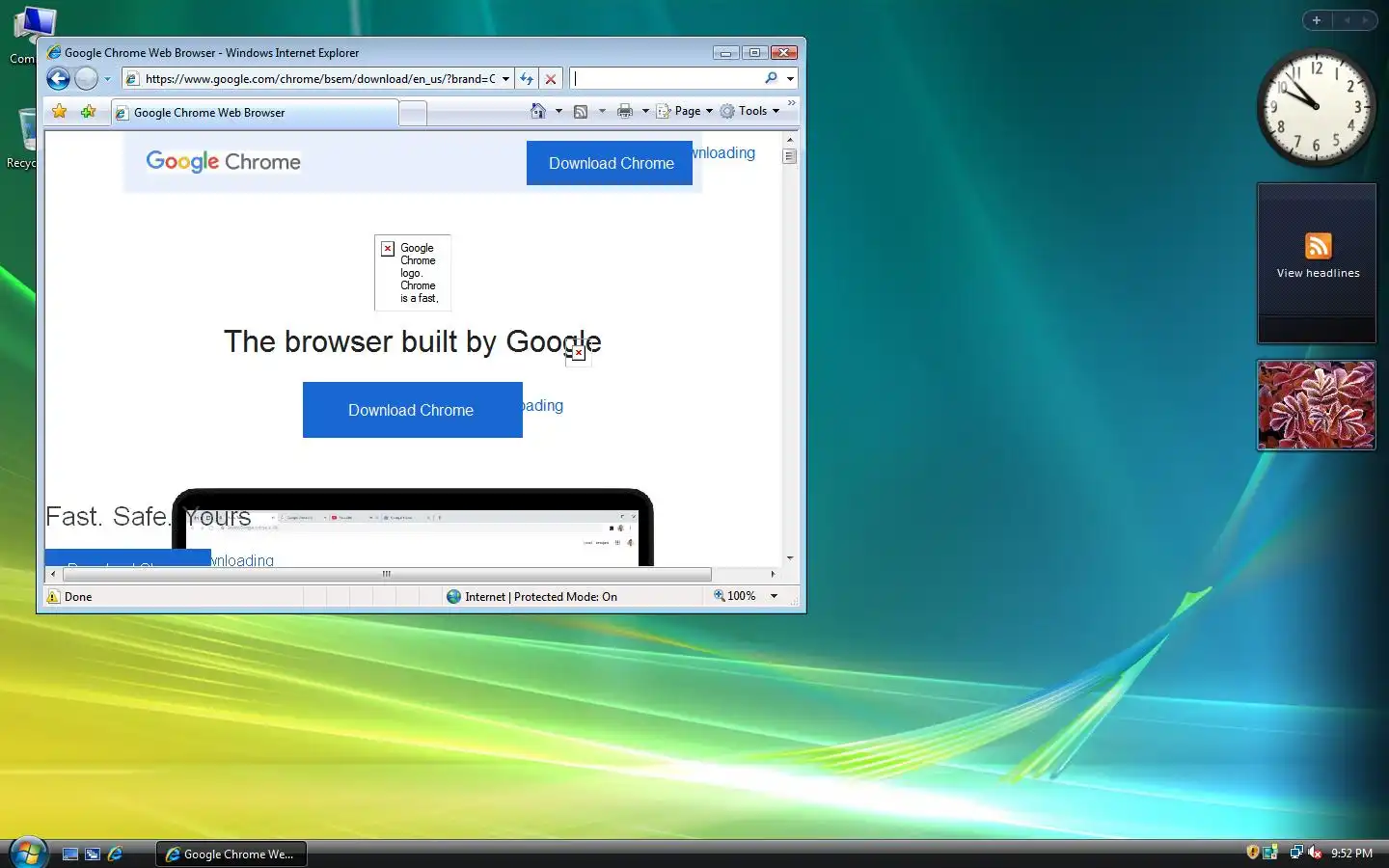Image resolution: width=1389 pixels, height=868 pixels.
Task: Expand the Home button dropdown arrow
Action: click(x=558, y=111)
